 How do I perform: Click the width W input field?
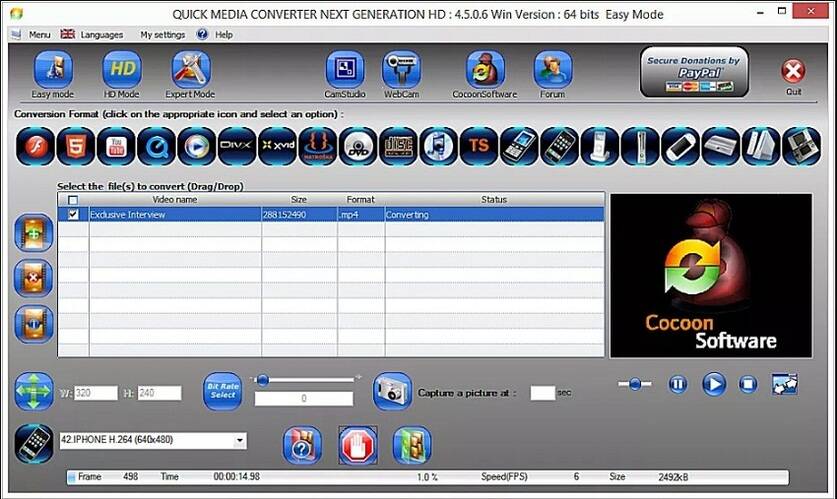(96, 393)
